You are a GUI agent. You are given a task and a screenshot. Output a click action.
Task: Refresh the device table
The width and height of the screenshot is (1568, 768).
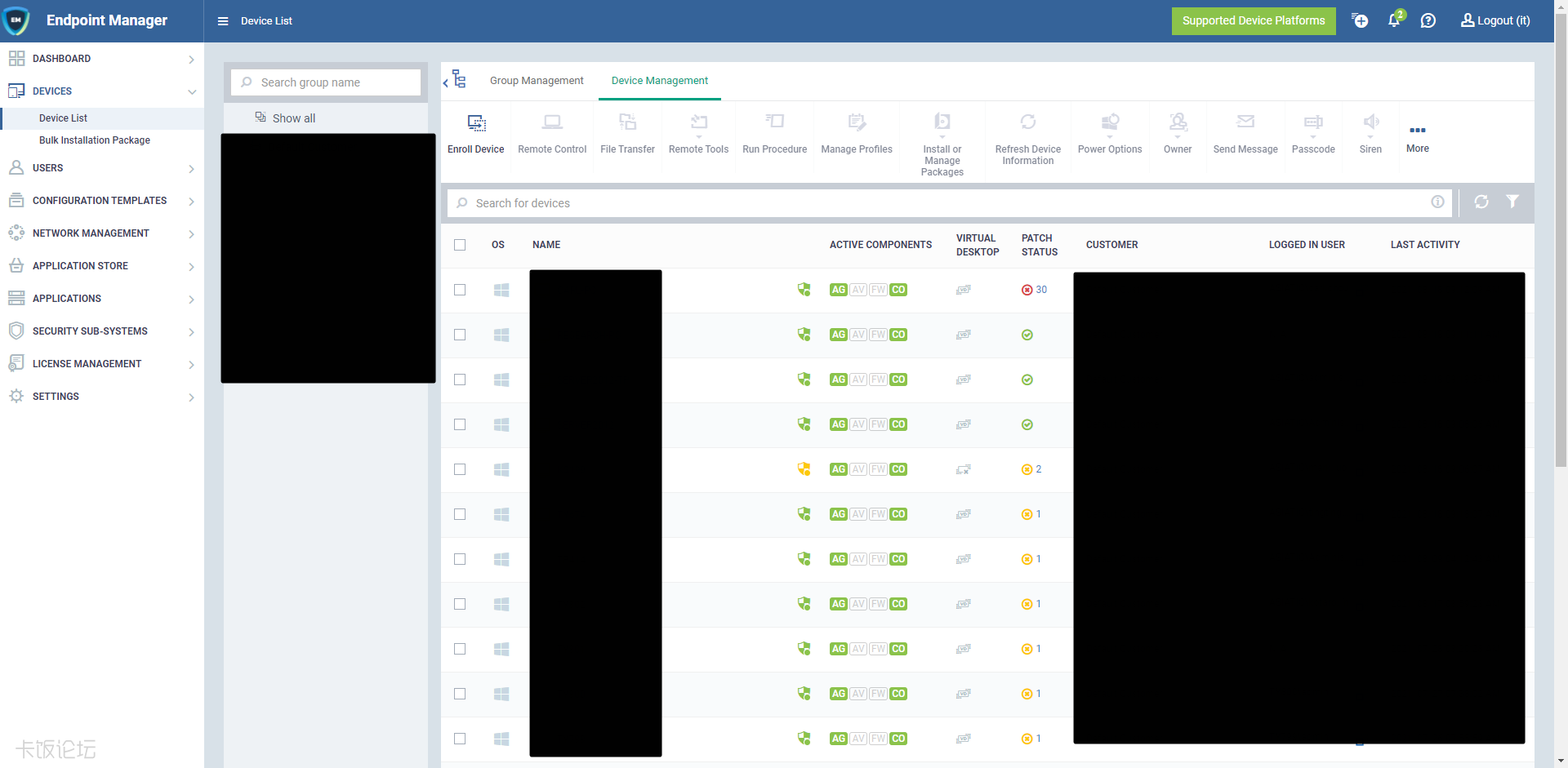(1481, 202)
